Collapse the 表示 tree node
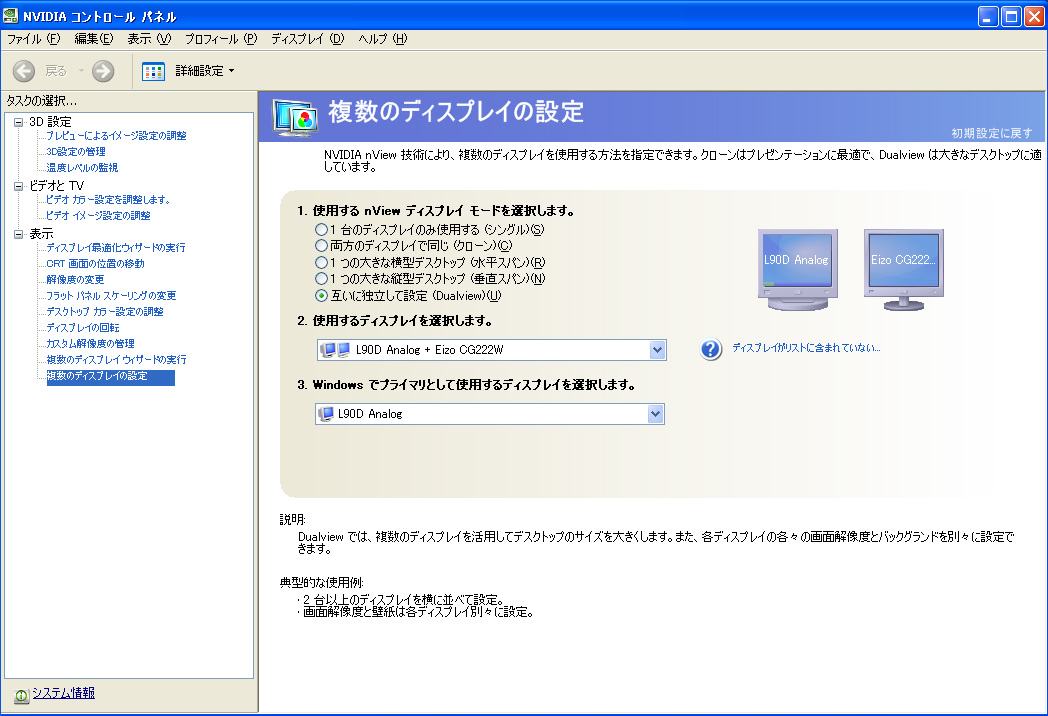 coord(19,234)
